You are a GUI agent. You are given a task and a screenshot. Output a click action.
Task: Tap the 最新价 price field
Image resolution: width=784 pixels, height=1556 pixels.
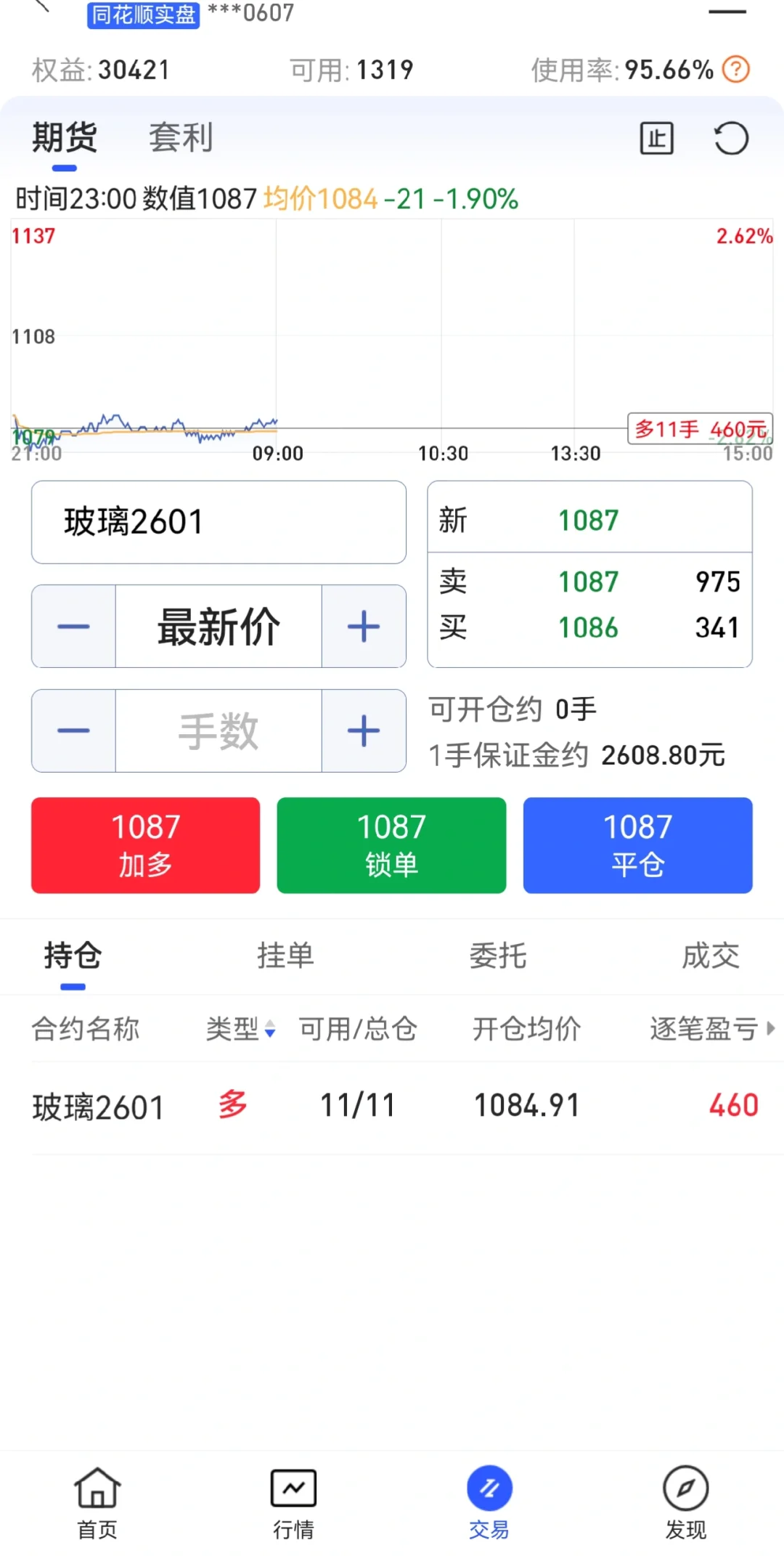tap(219, 626)
